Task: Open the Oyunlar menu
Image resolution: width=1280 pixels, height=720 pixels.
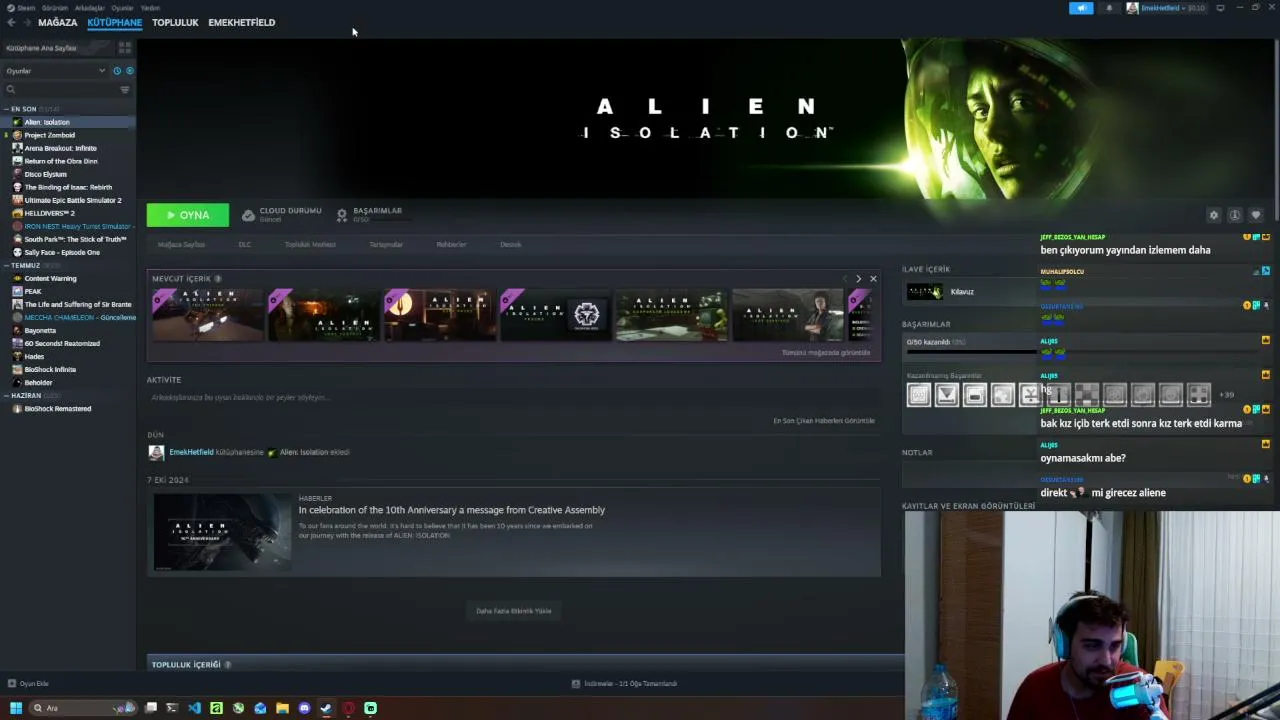Action: coord(123,8)
